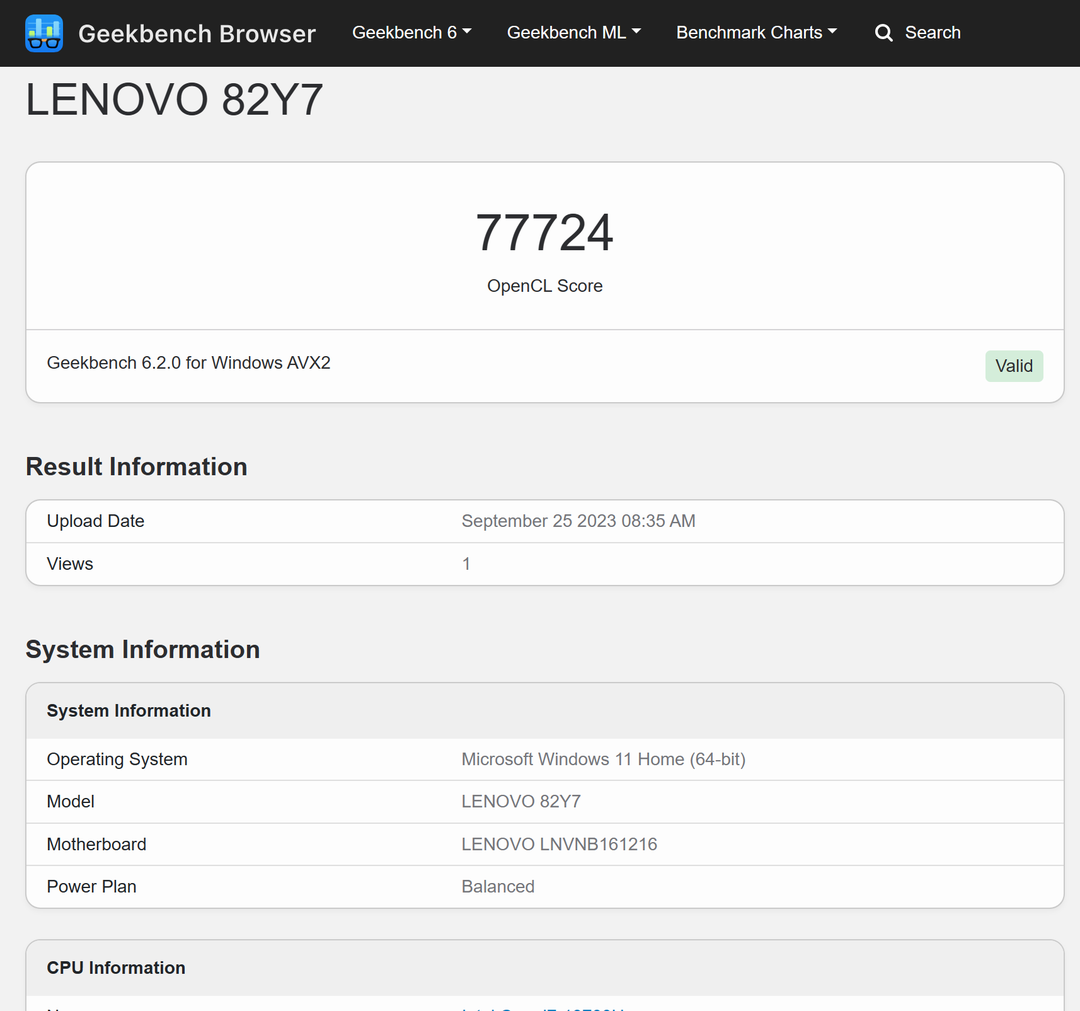Click the Benchmark Charts chevron arrow

tap(832, 31)
